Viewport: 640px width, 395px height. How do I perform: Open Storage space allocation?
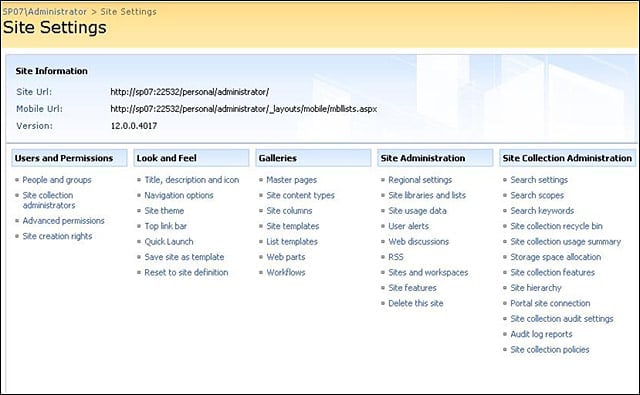556,257
